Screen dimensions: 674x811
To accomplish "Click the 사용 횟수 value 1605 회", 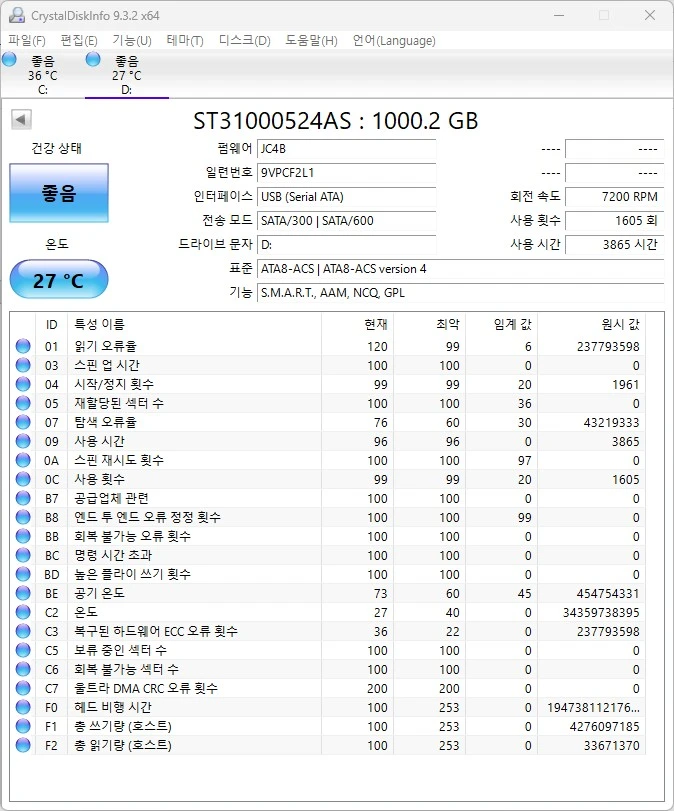I will coord(615,220).
